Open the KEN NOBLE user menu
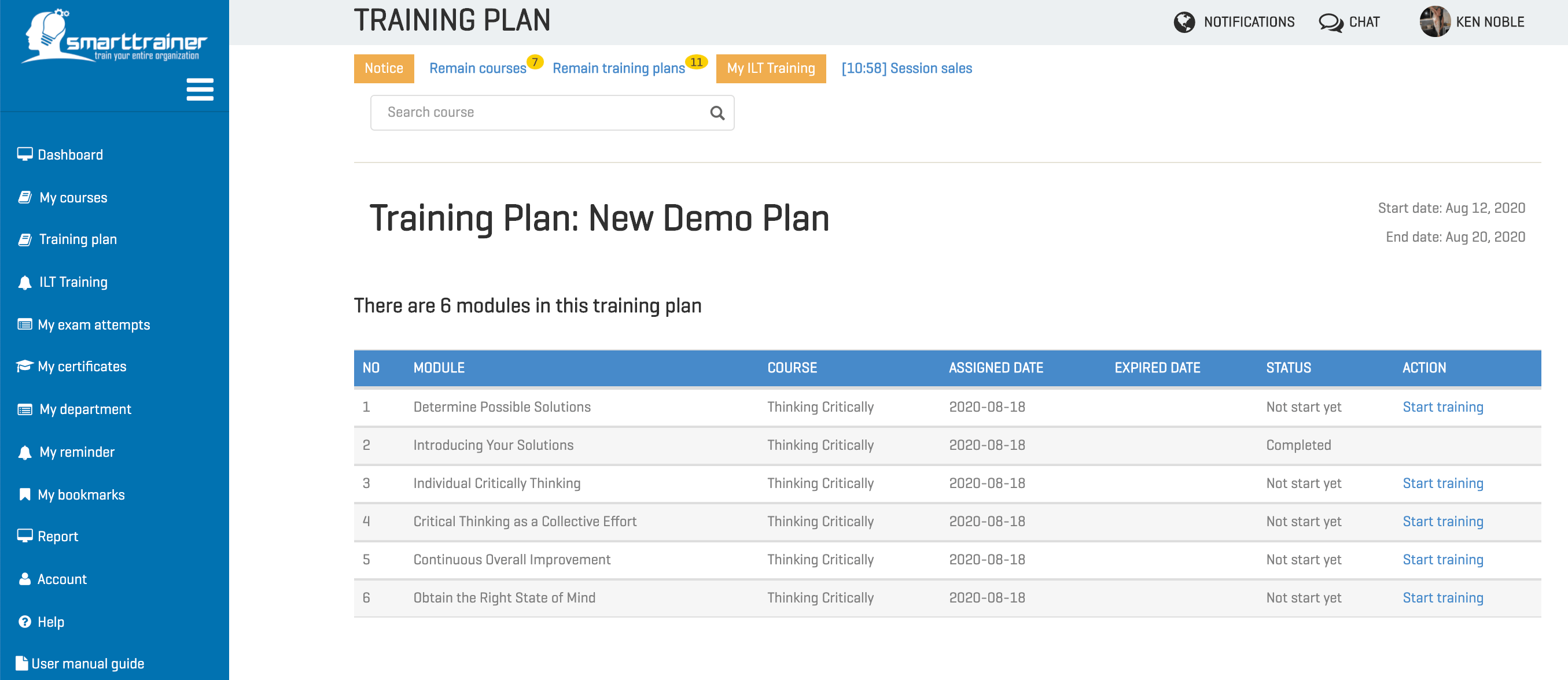 (1489, 23)
